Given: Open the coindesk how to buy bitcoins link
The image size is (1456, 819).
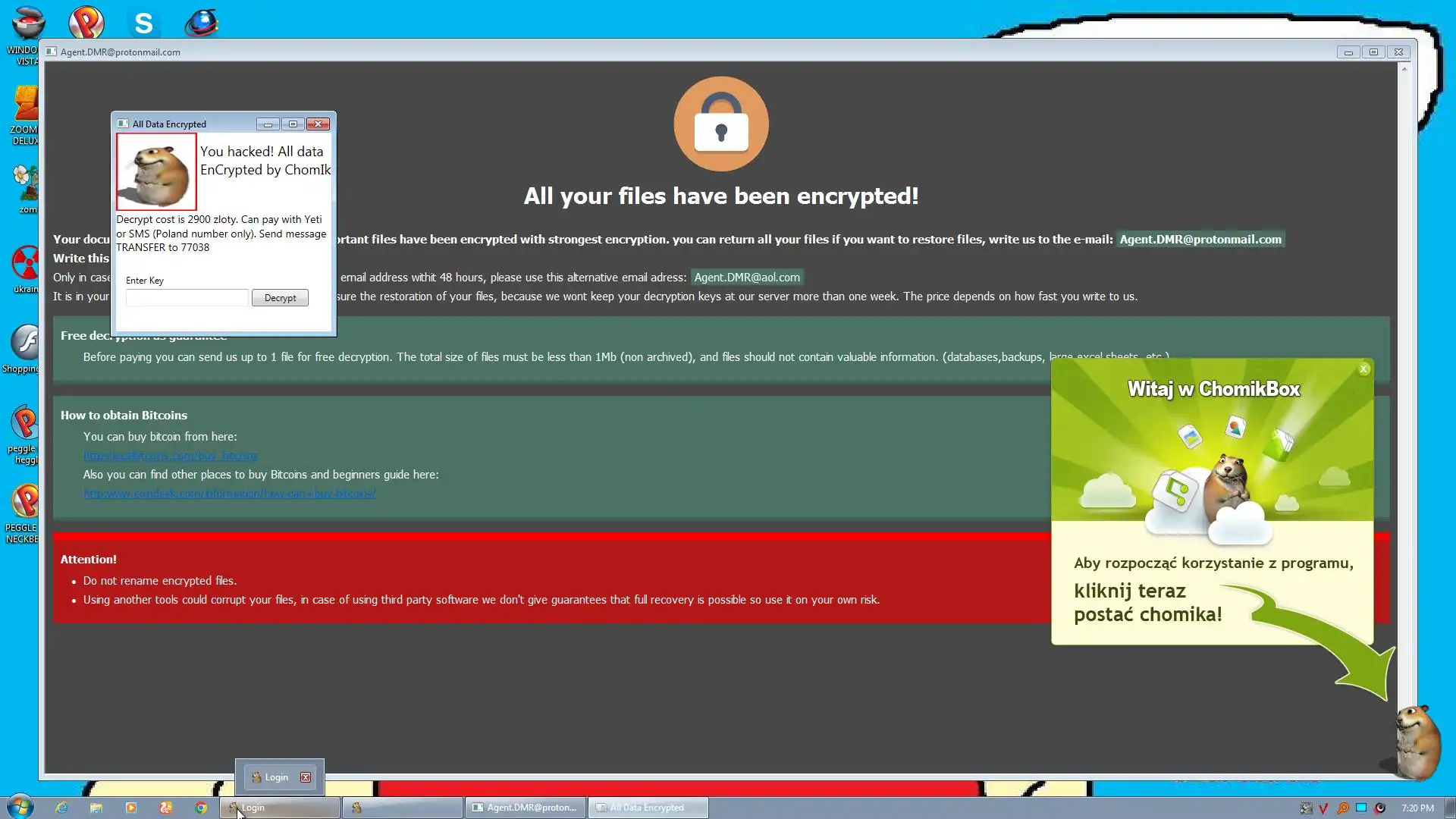Looking at the screenshot, I should (x=229, y=494).
